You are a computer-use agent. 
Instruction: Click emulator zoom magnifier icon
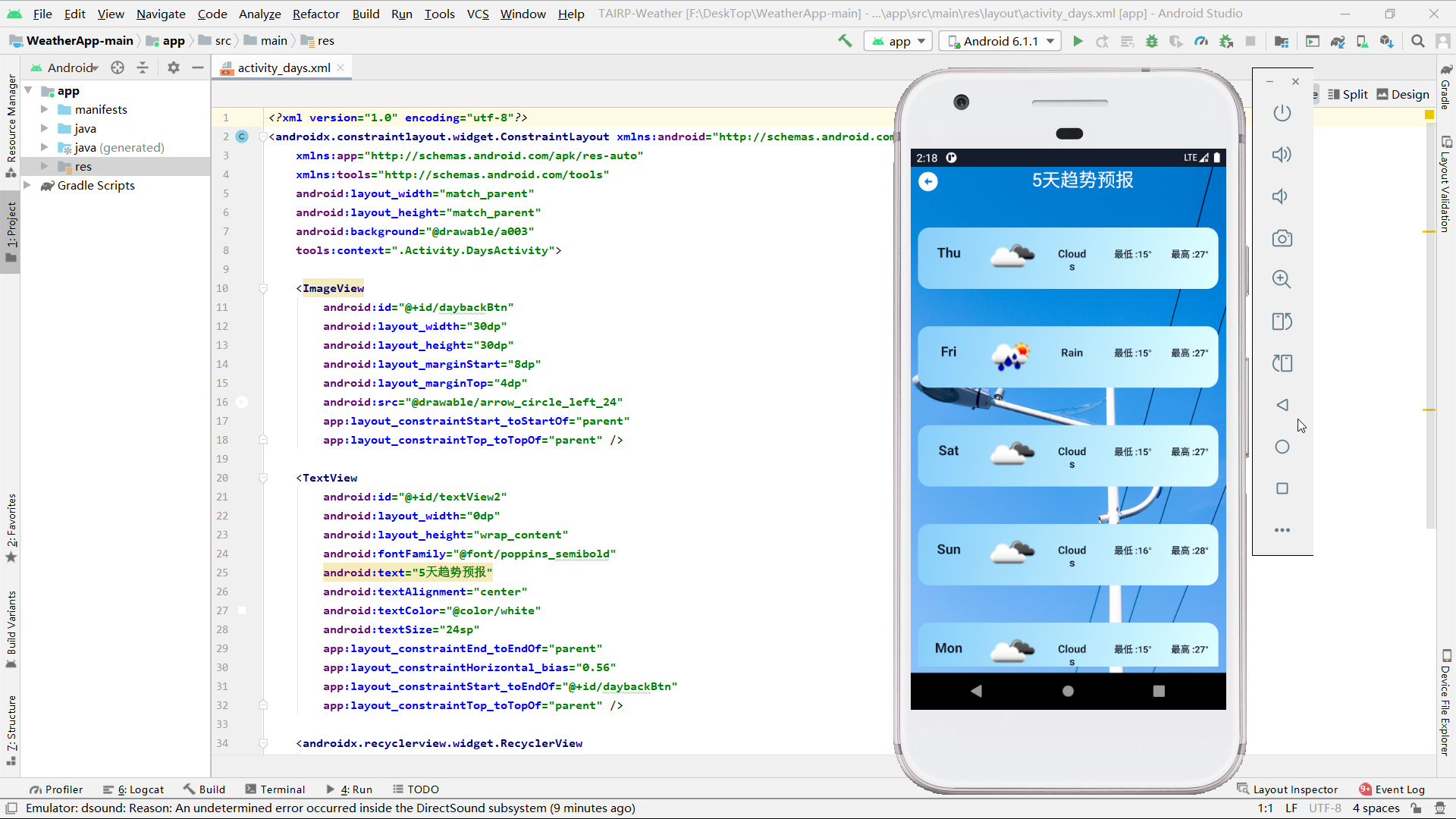[1282, 280]
